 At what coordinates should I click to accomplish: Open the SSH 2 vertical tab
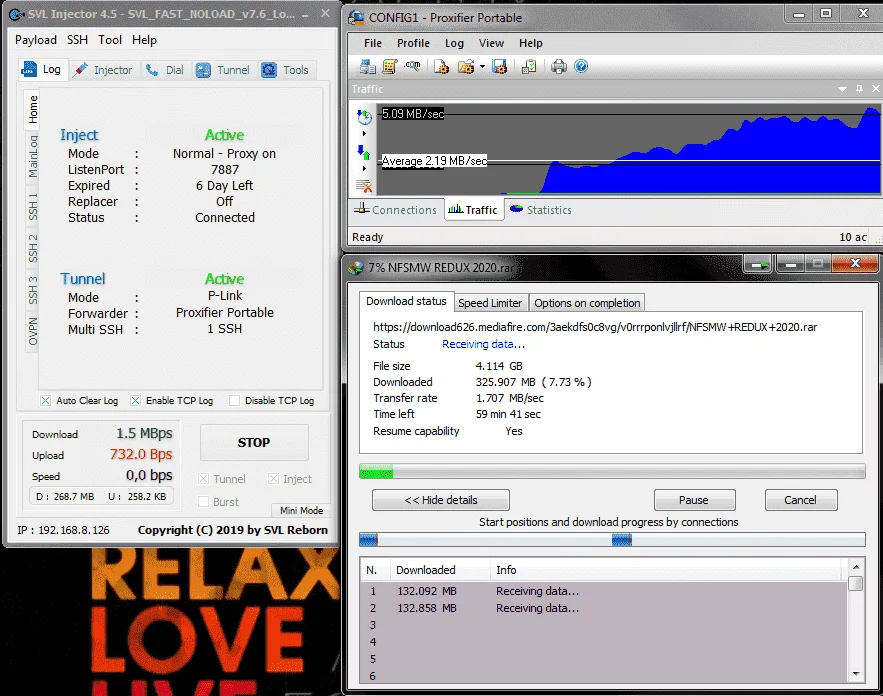[33, 248]
